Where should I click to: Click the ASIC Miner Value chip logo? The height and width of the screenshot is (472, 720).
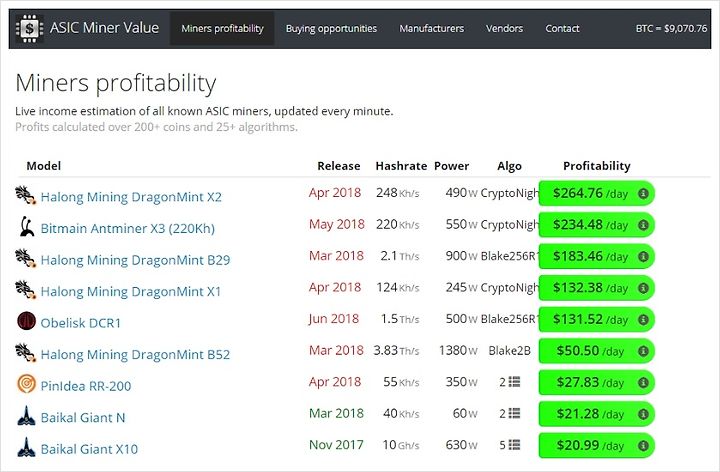pyautogui.click(x=29, y=28)
